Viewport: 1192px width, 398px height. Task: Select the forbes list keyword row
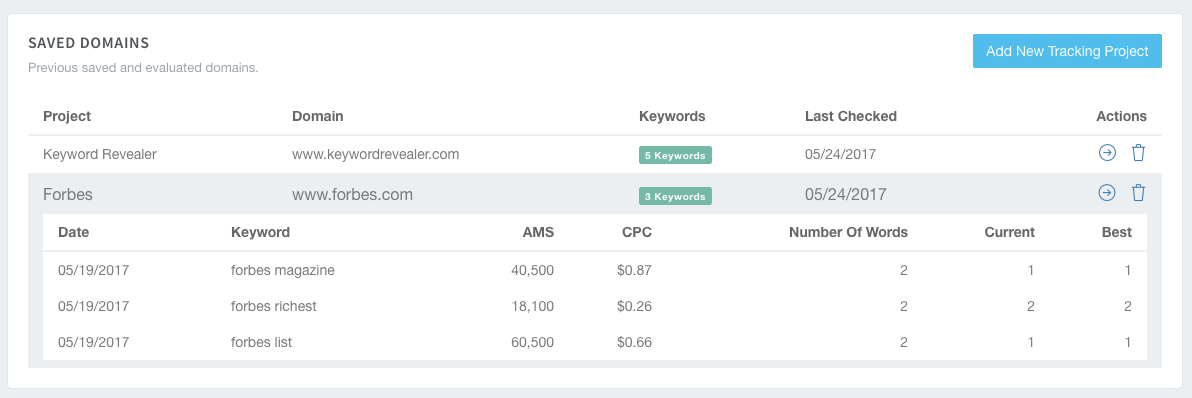click(x=594, y=342)
